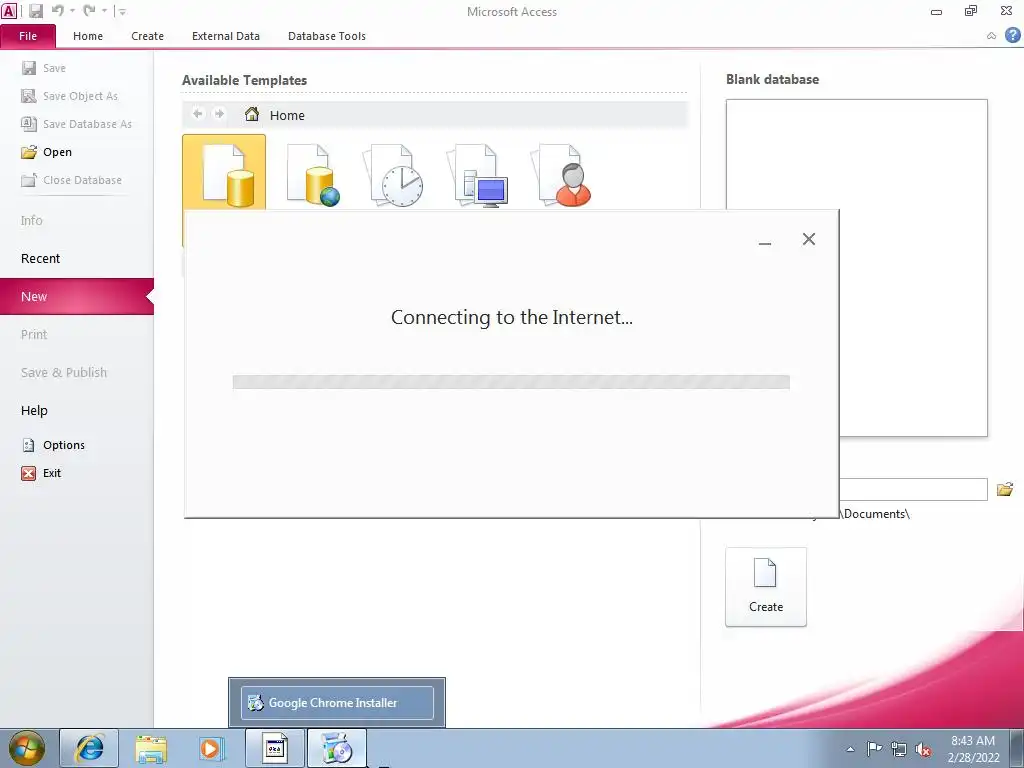Click the Create database button

tap(765, 587)
